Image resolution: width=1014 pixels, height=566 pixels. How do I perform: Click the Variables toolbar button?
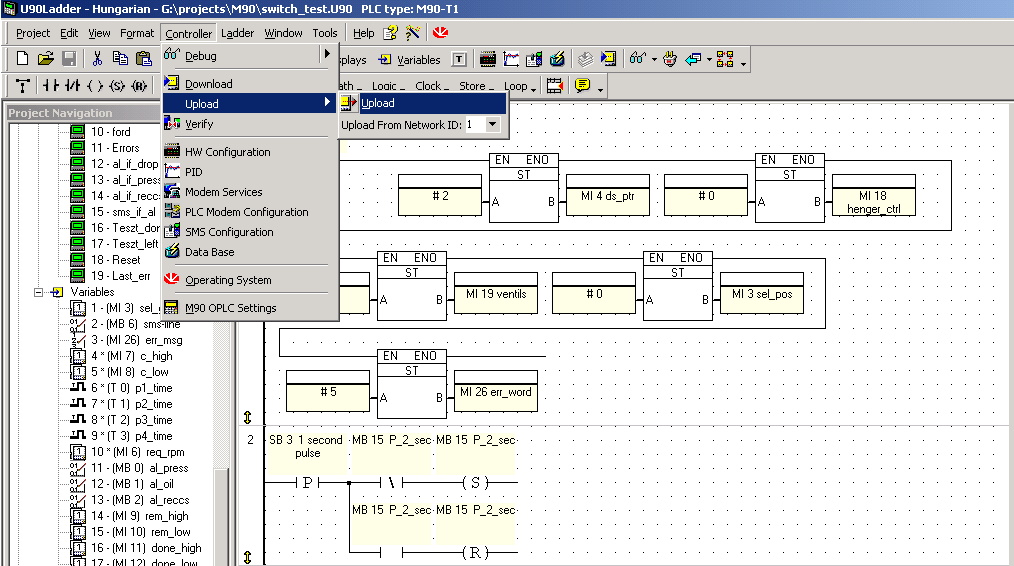point(409,60)
